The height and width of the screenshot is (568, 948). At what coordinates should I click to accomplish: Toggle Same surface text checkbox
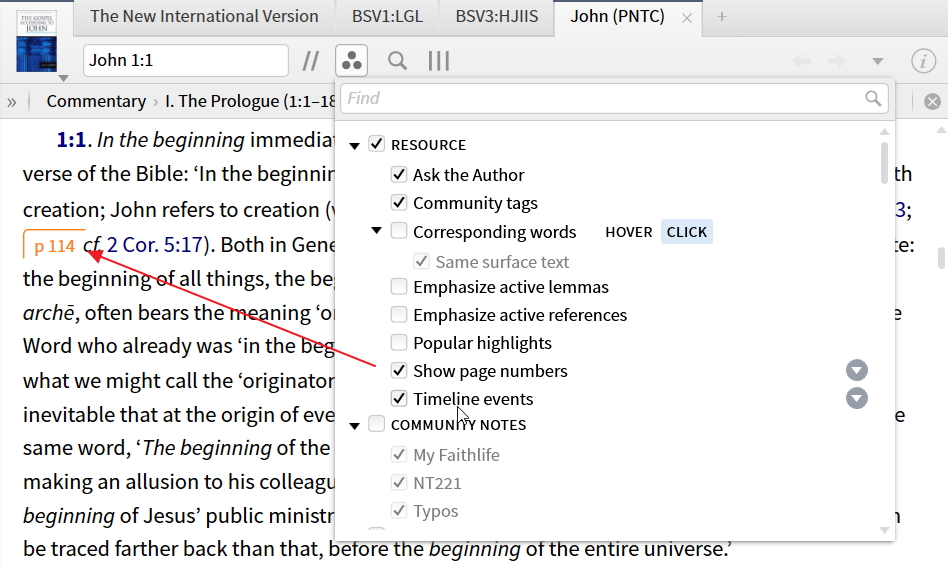(421, 261)
